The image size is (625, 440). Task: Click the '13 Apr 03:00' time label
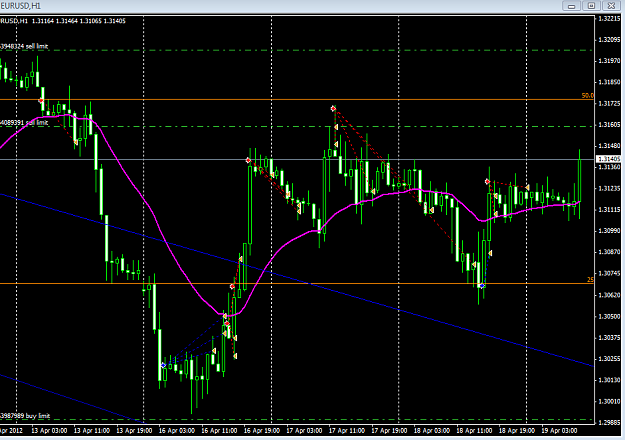tap(49, 430)
